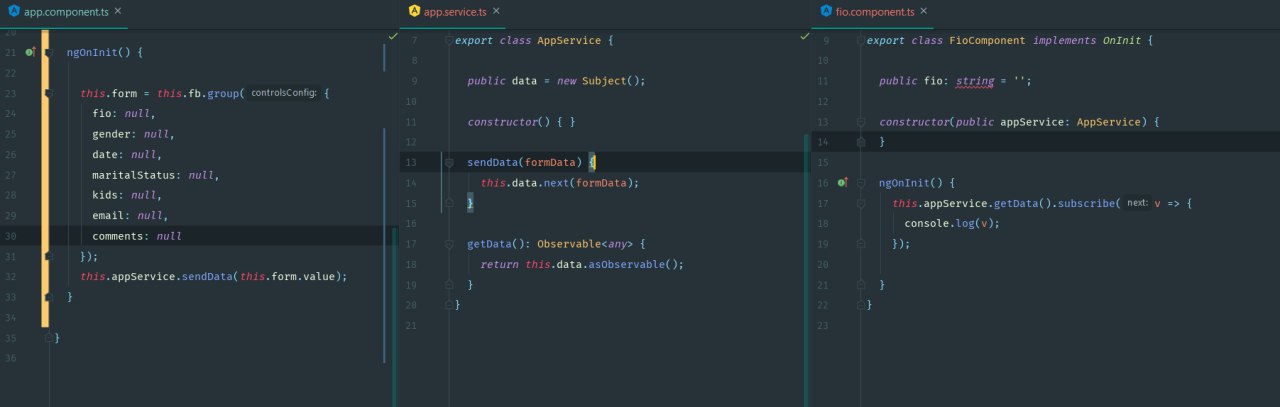Close the app.component.ts tab
Image resolution: width=1280 pixels, height=407 pixels.
(x=119, y=12)
